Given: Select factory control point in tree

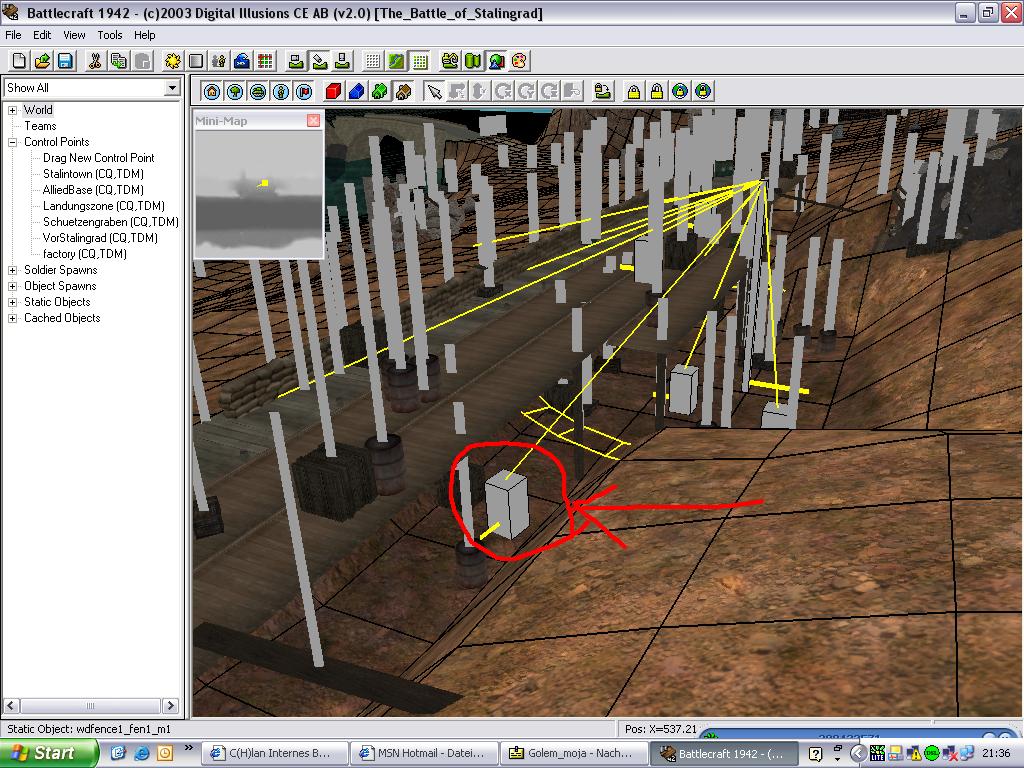Looking at the screenshot, I should coord(85,254).
